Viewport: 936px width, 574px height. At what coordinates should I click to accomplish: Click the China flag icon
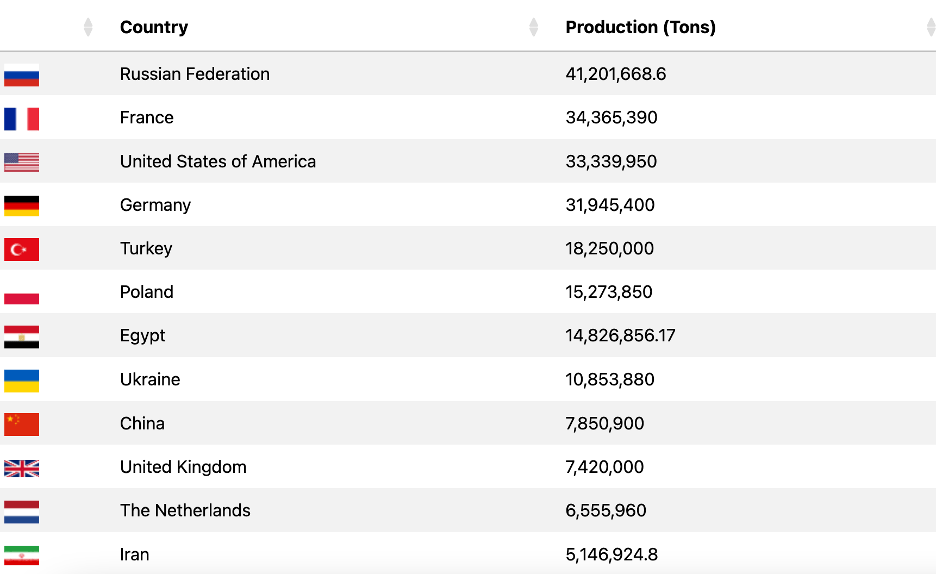pos(21,424)
